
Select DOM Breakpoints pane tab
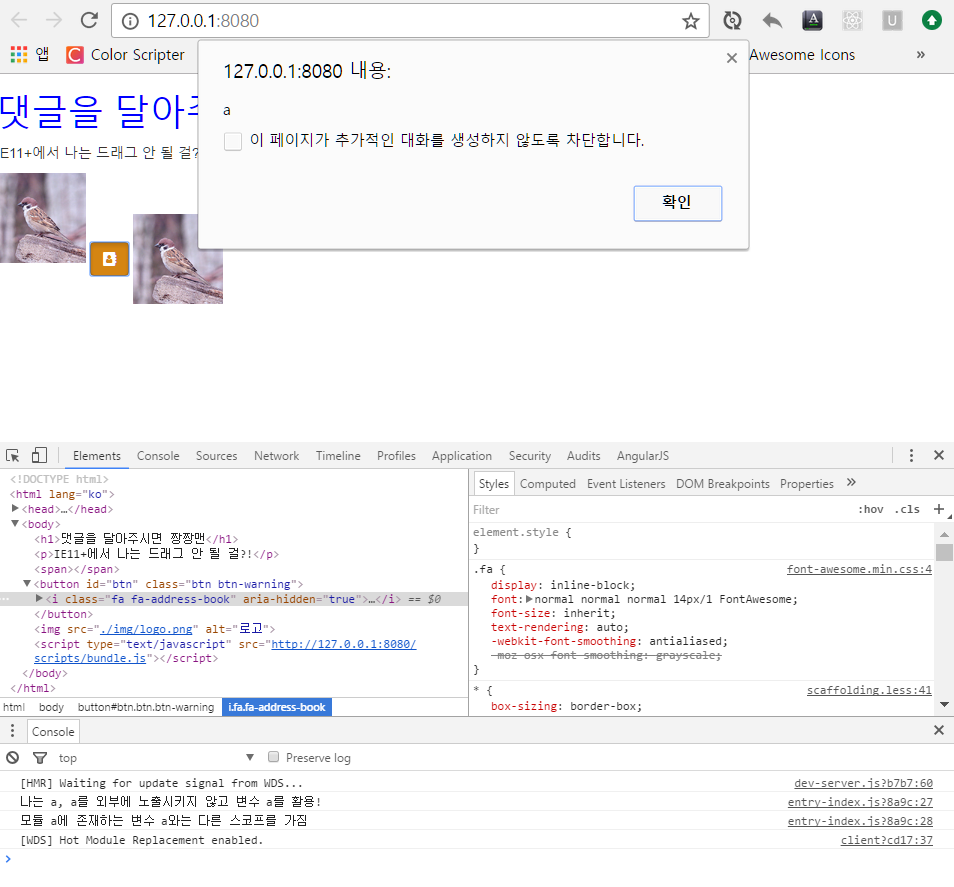[x=723, y=484]
